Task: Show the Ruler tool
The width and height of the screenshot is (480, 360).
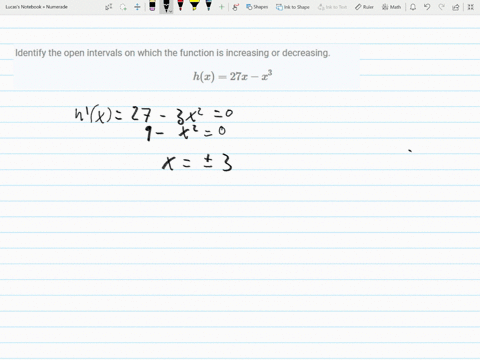Action: [x=364, y=7]
